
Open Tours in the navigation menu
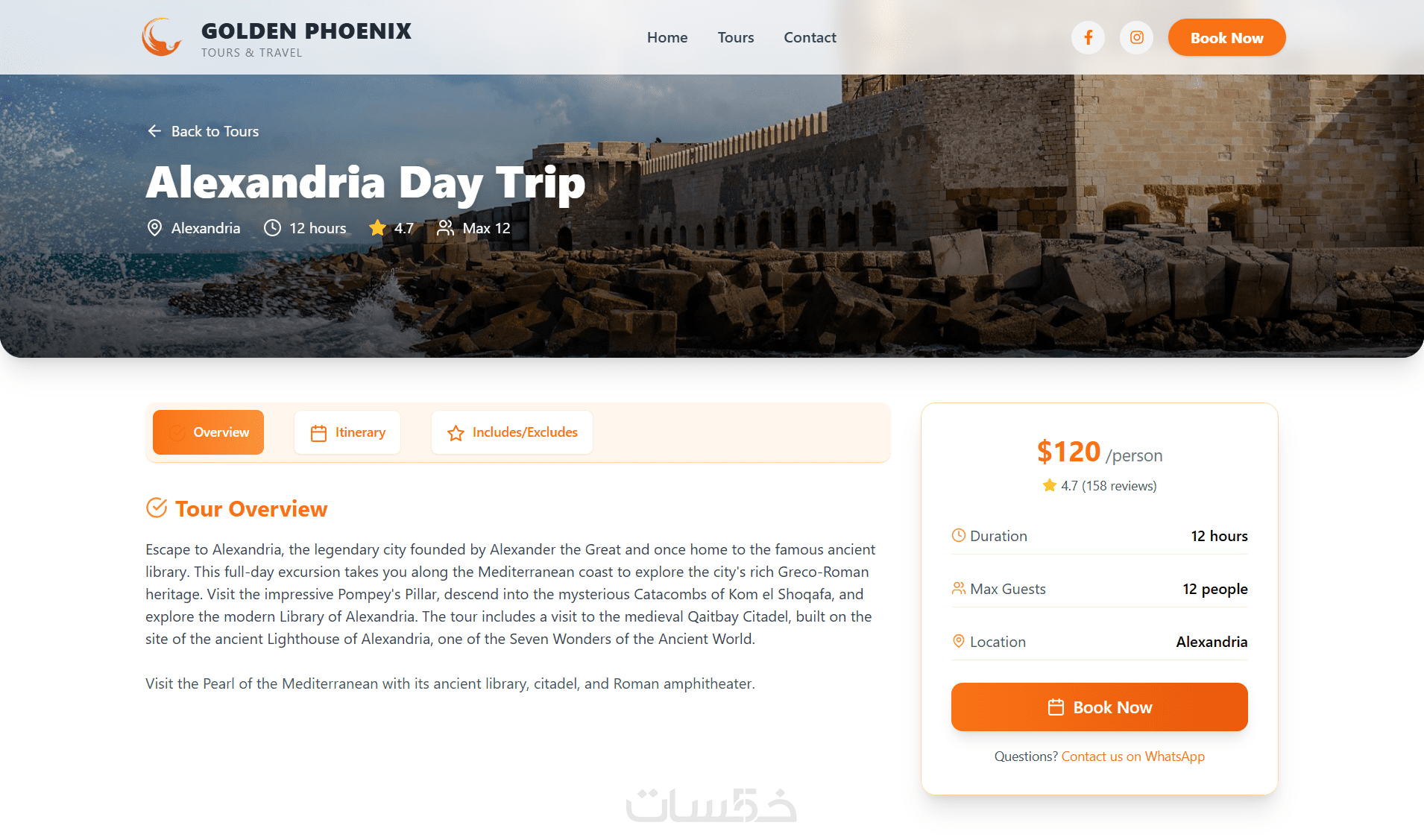736,37
